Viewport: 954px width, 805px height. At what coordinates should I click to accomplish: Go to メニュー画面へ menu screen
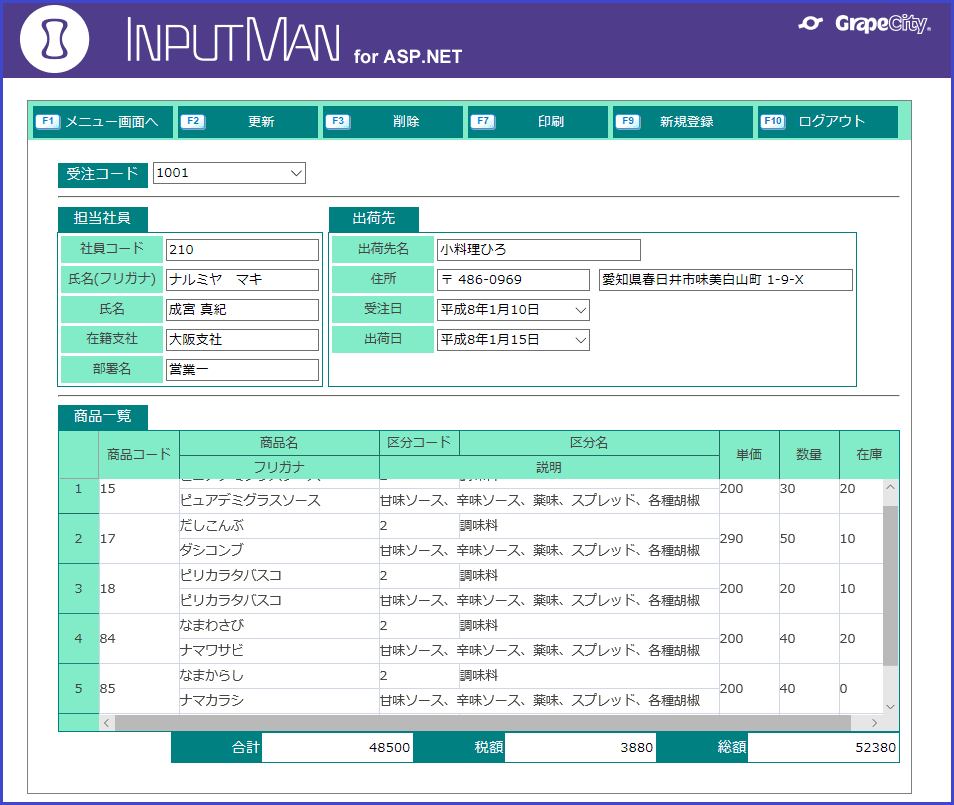coord(103,122)
